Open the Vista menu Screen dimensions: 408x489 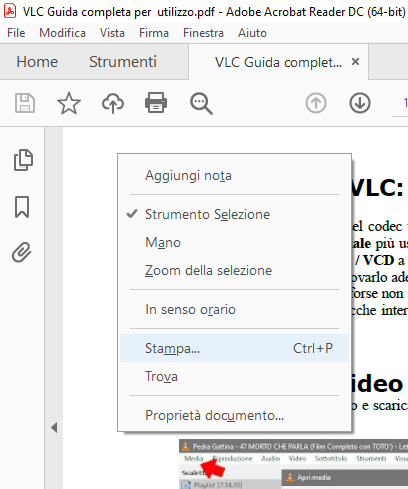[112, 33]
